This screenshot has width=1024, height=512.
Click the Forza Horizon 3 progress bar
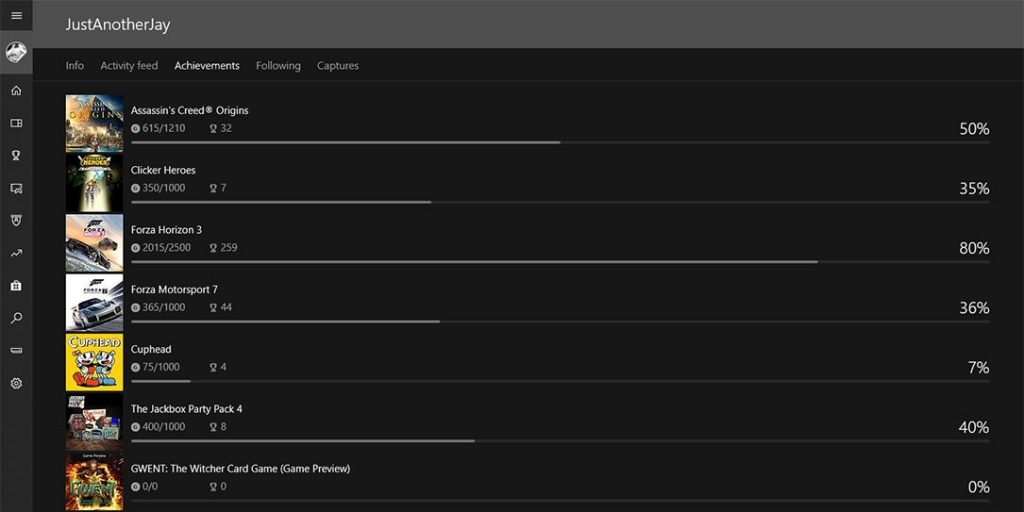coord(560,262)
